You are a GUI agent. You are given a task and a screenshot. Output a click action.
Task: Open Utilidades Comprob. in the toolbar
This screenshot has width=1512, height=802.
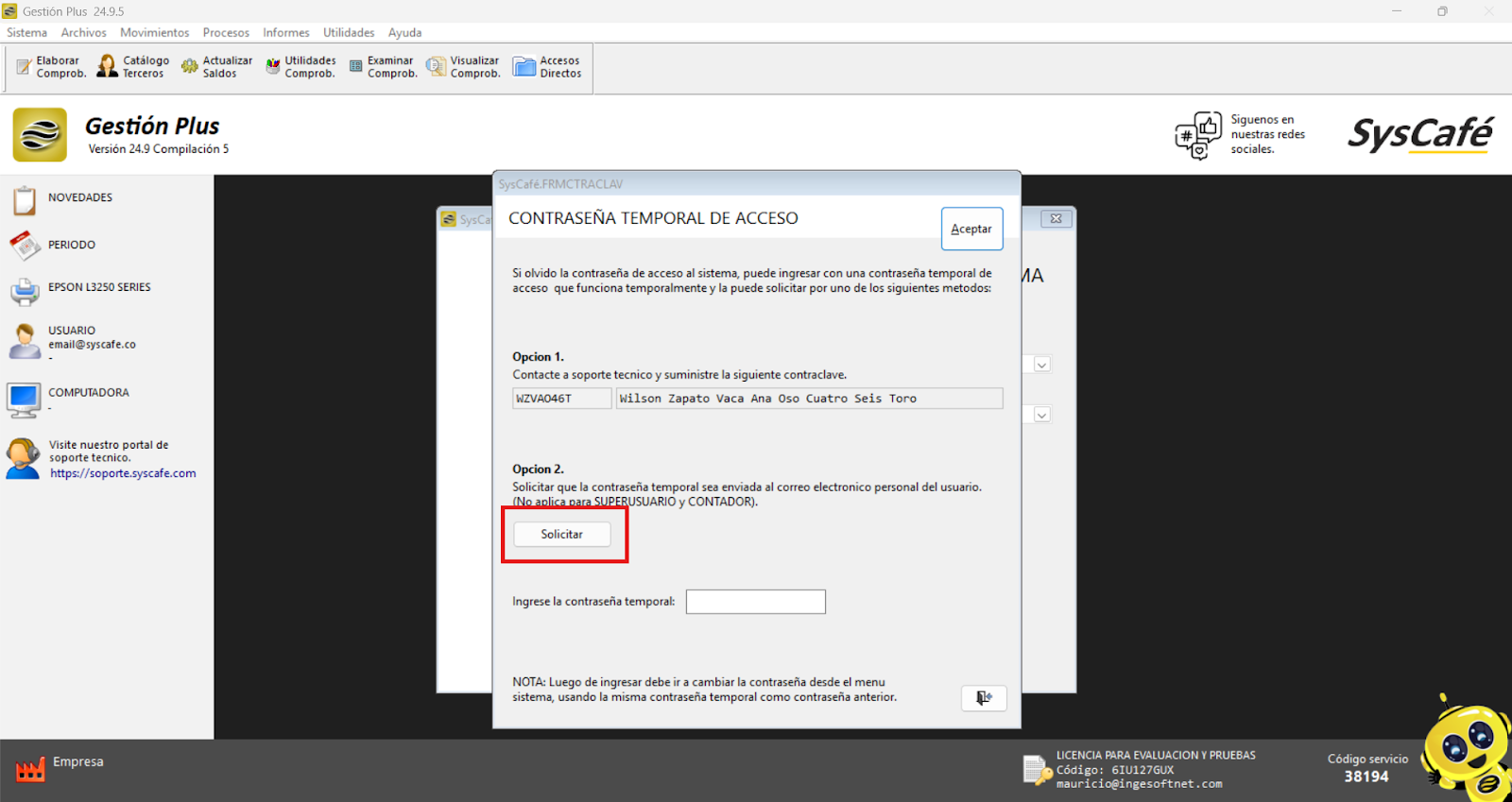tap(273, 67)
